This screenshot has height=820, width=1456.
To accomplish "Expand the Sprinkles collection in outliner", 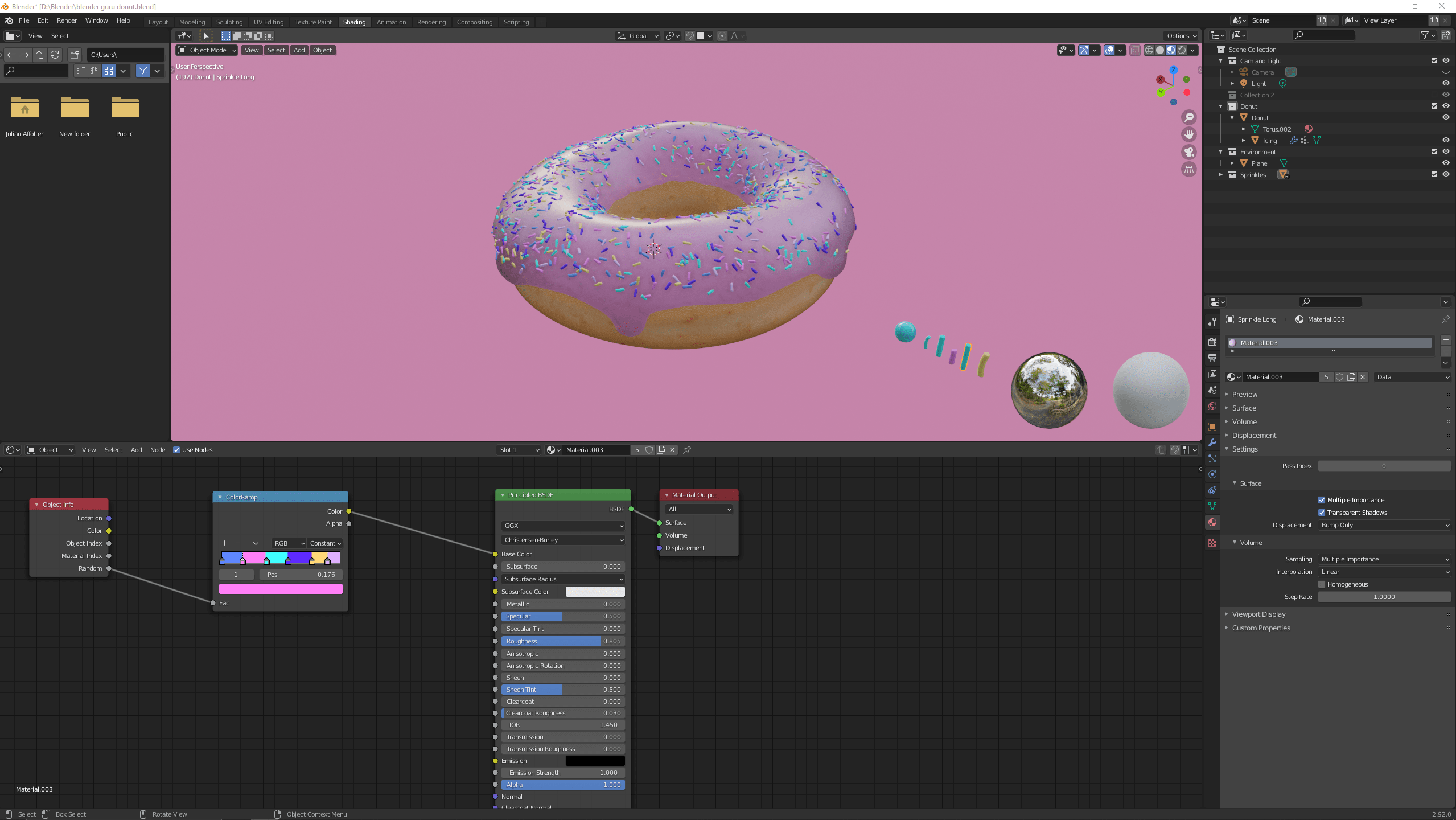I will coord(1220,175).
